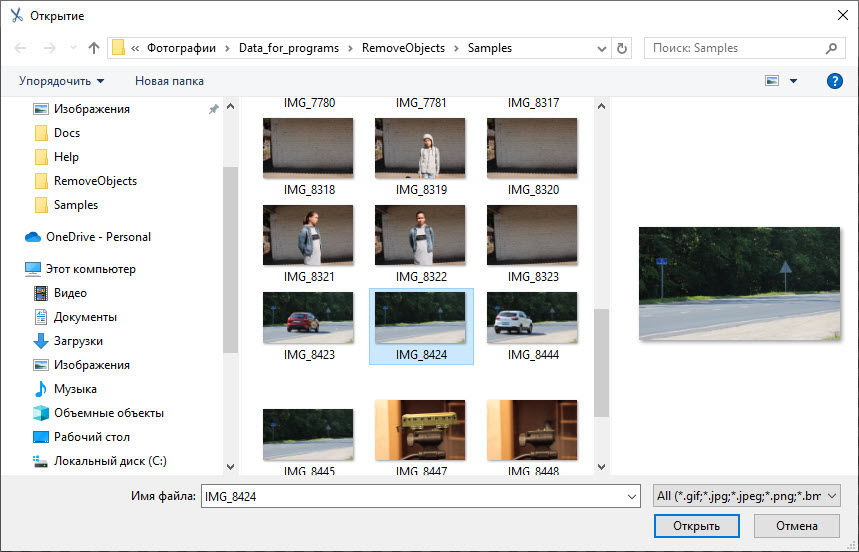Click the search magnifier icon
Screen dimensions: 859x552
coord(831,48)
